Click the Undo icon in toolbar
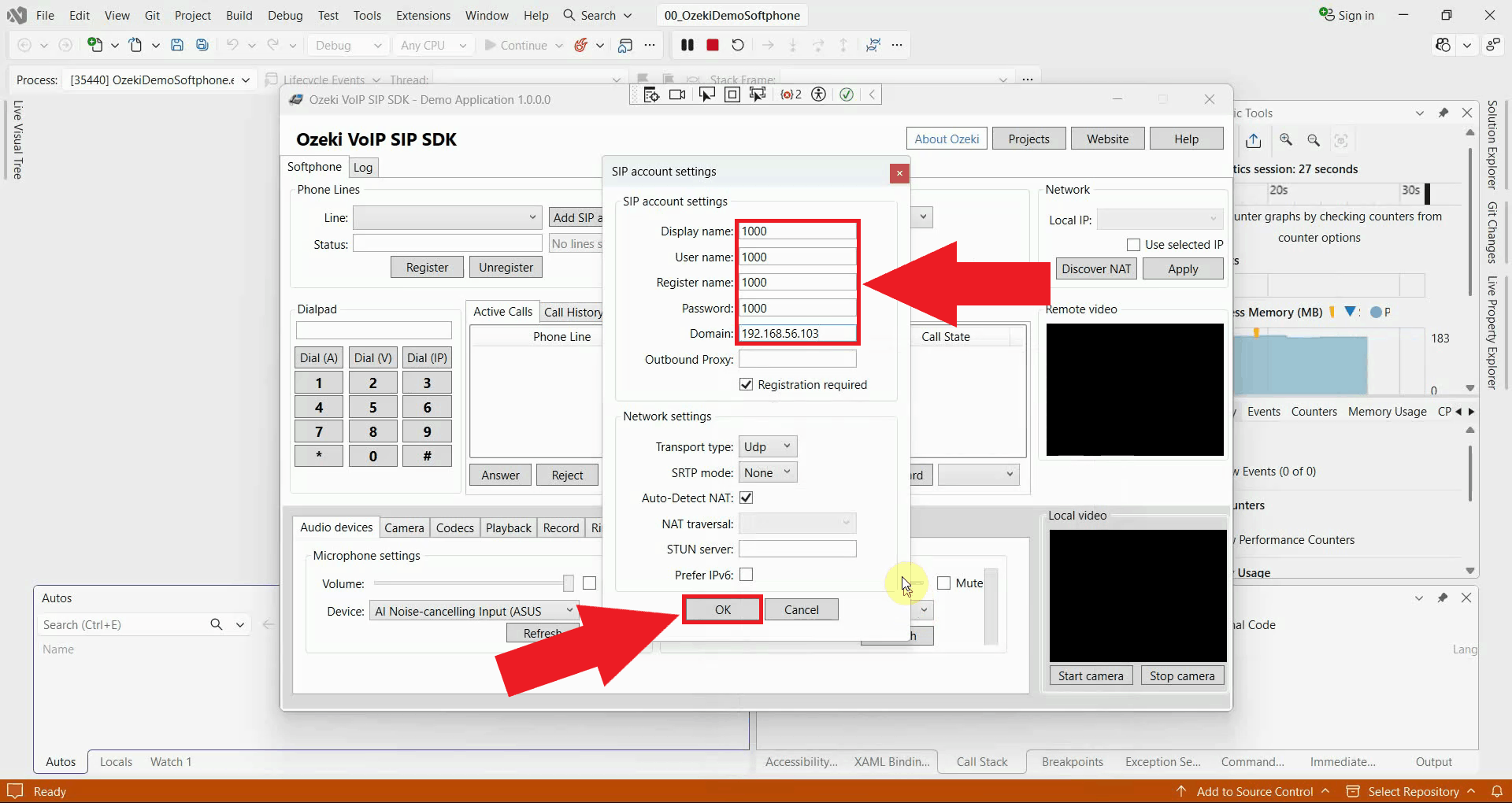 click(x=232, y=45)
